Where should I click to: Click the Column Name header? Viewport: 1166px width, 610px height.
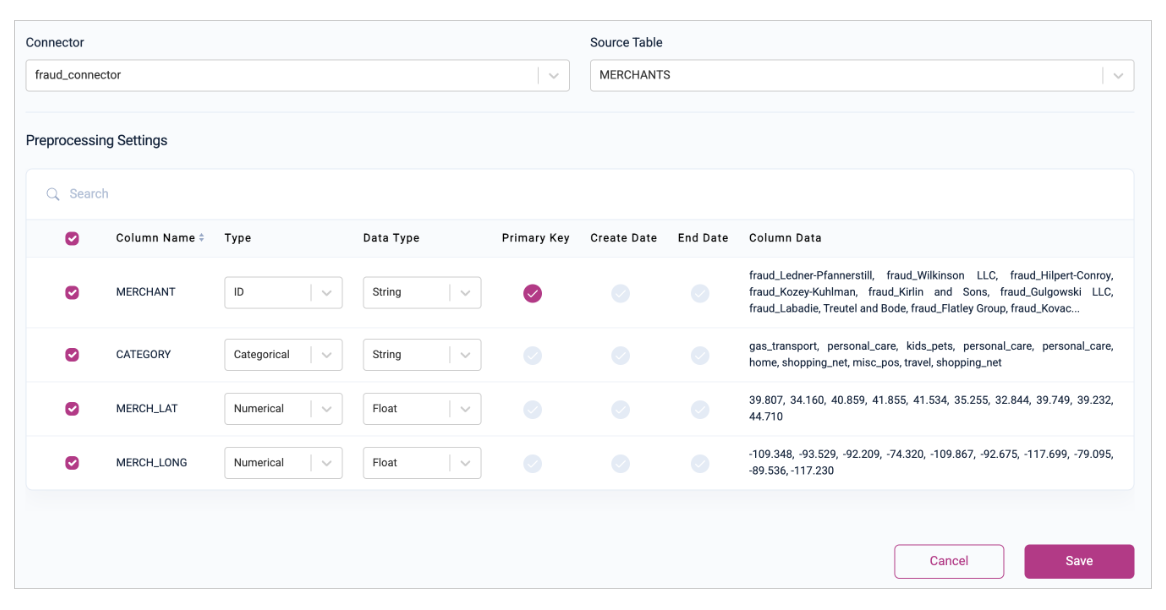tap(155, 238)
